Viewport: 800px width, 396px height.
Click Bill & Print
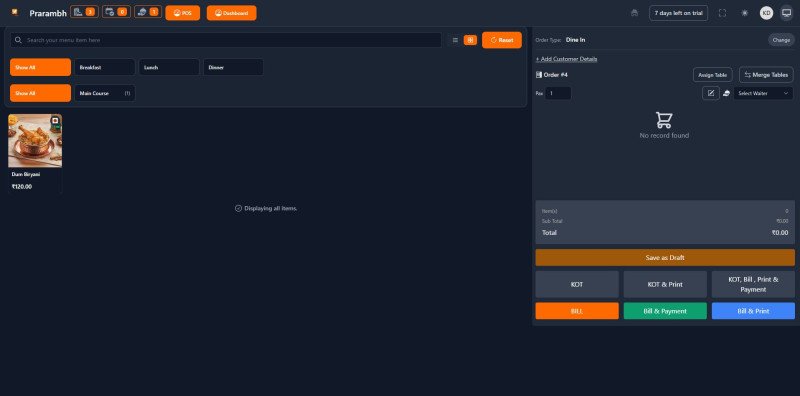point(753,311)
